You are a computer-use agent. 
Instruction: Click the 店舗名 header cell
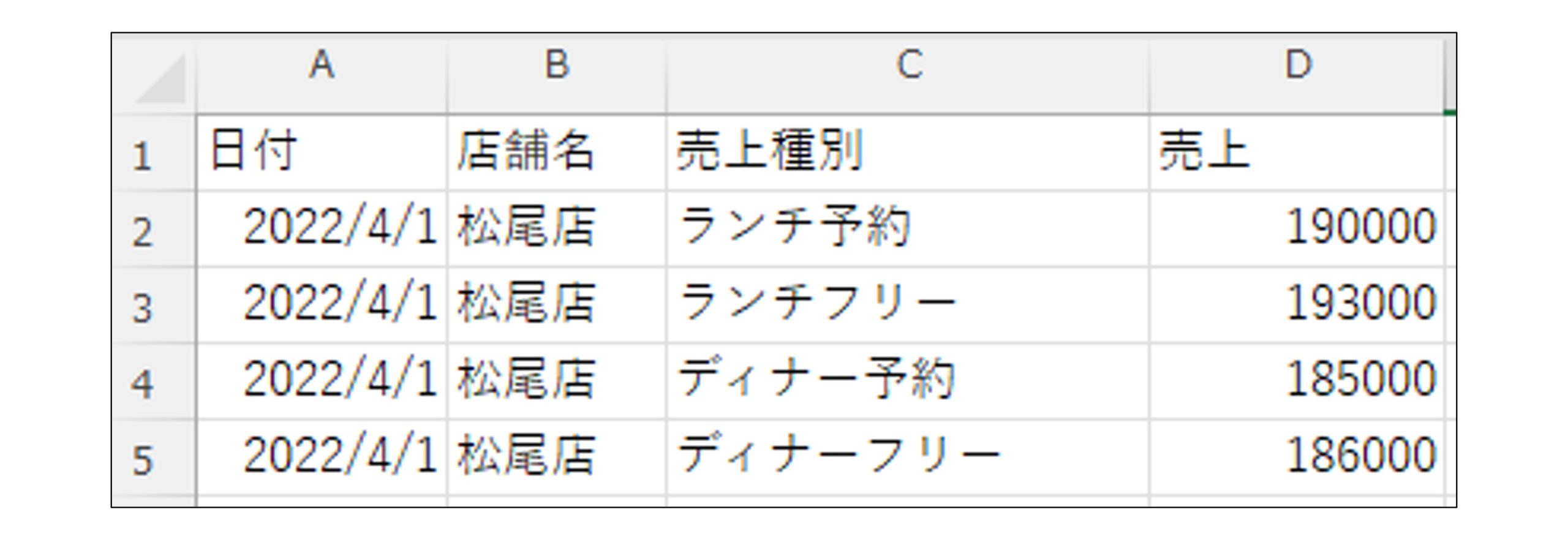tap(557, 152)
